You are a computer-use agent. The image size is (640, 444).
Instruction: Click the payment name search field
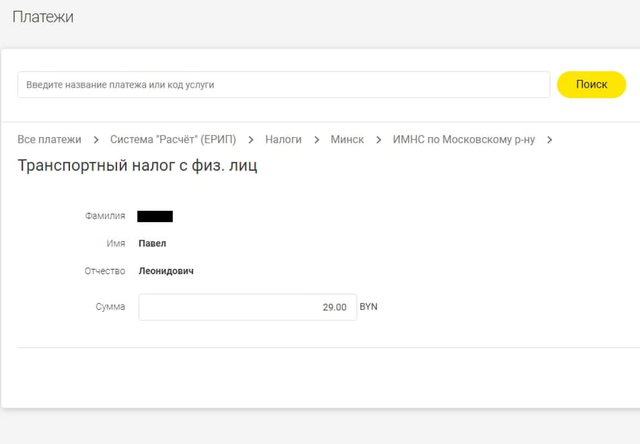pos(283,85)
